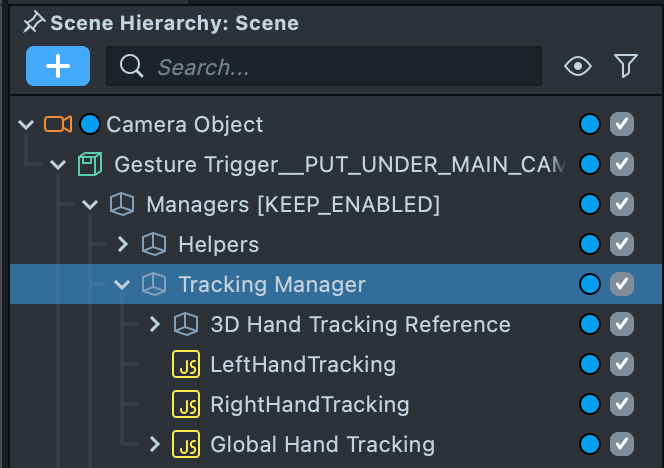The image size is (664, 468).
Task: Click the green cube icon of Gesture Trigger
Action: tap(90, 165)
